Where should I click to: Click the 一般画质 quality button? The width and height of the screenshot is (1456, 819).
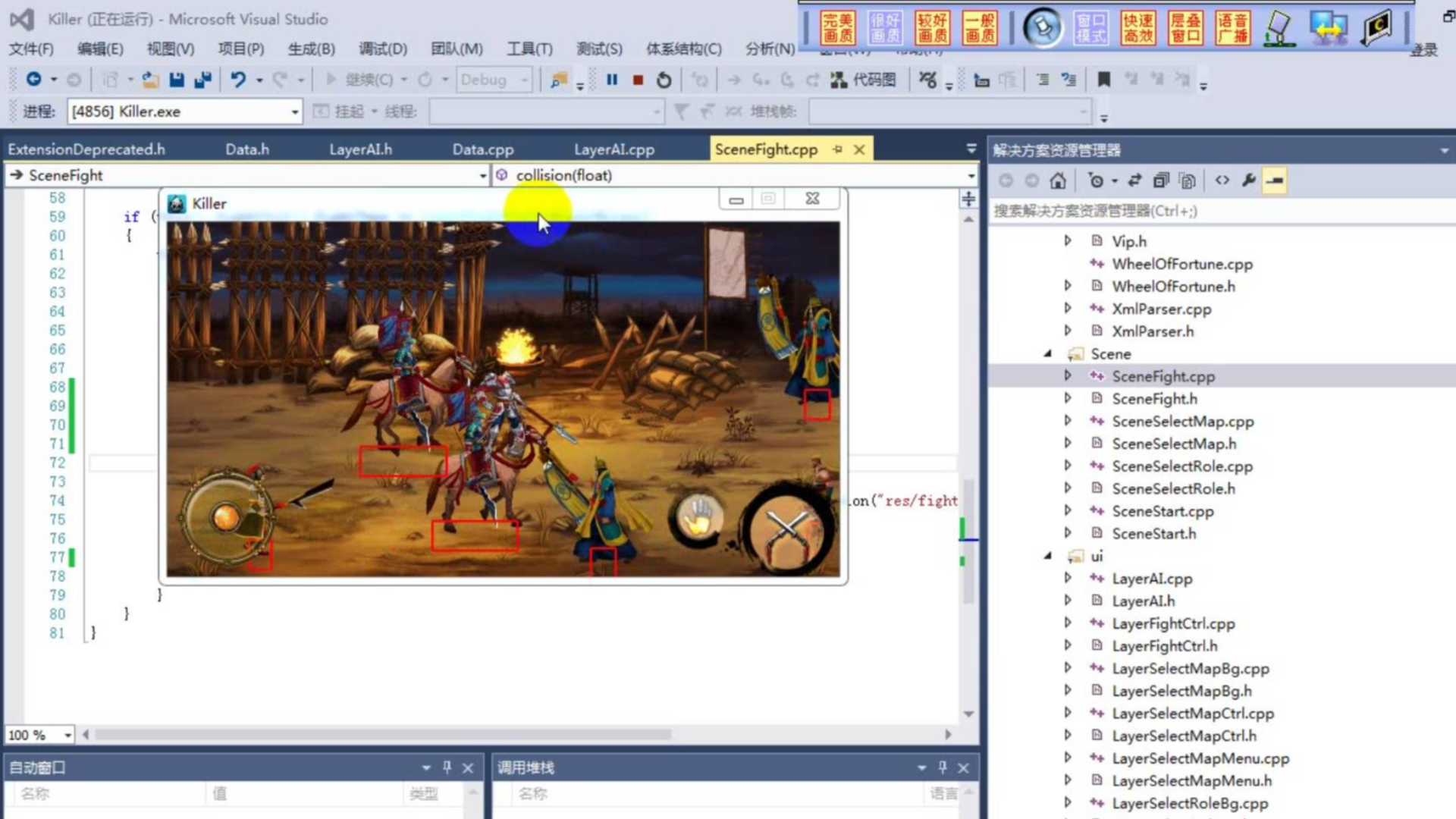tap(980, 29)
